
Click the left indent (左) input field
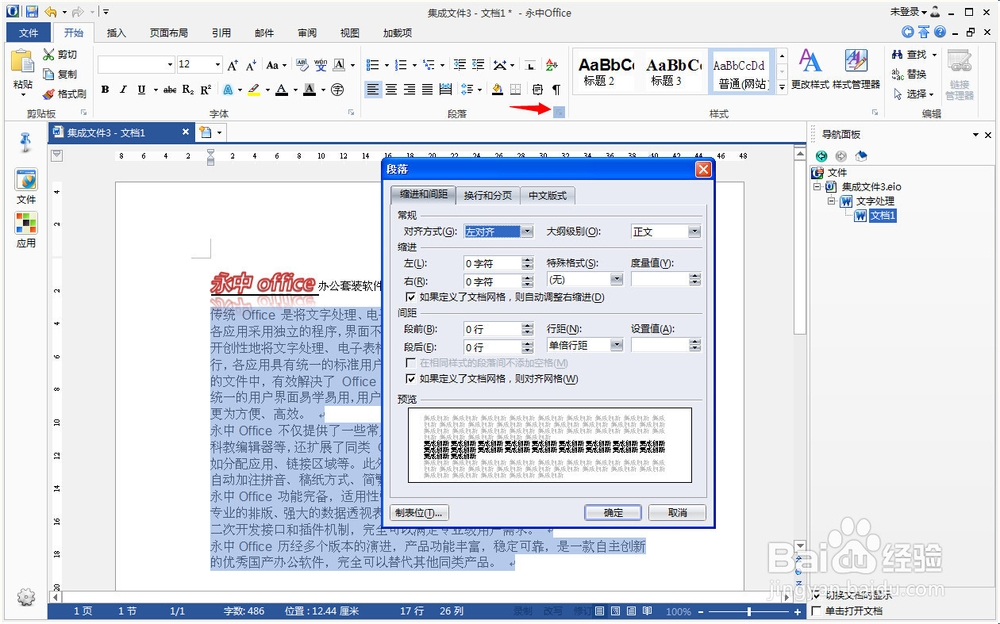click(x=493, y=264)
